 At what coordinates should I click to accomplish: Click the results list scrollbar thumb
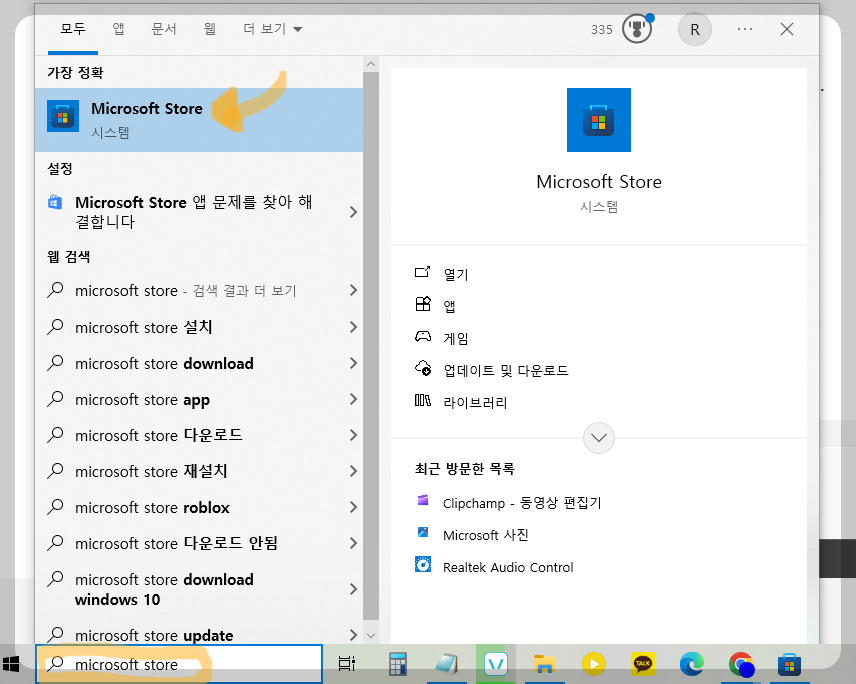[x=371, y=346]
